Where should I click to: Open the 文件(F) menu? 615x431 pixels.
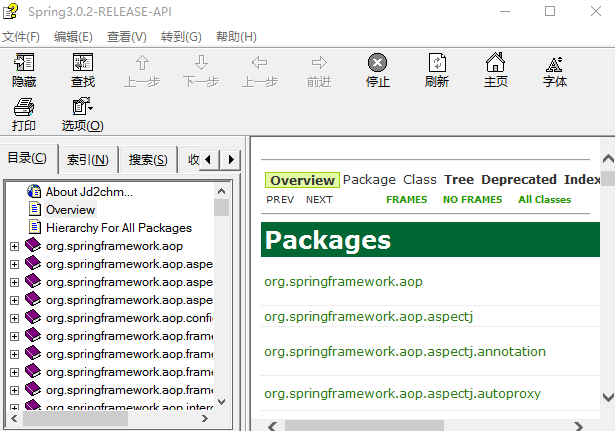pyautogui.click(x=21, y=37)
